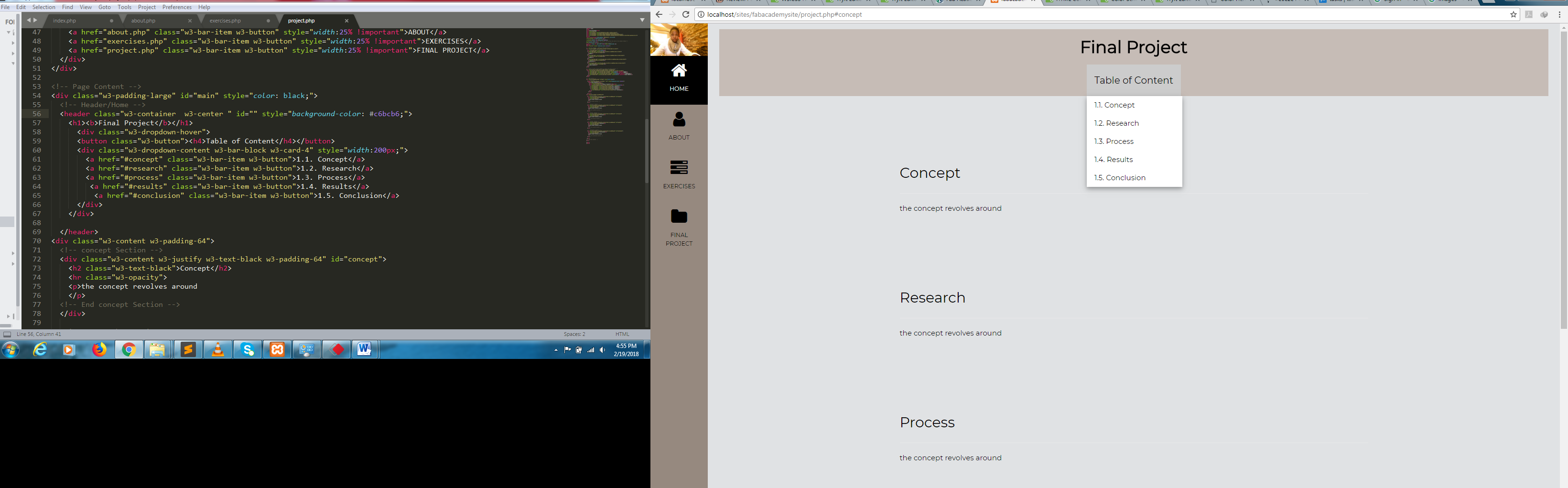1568x488 pixels.
Task: Show hidden system tray icons
Action: (556, 350)
